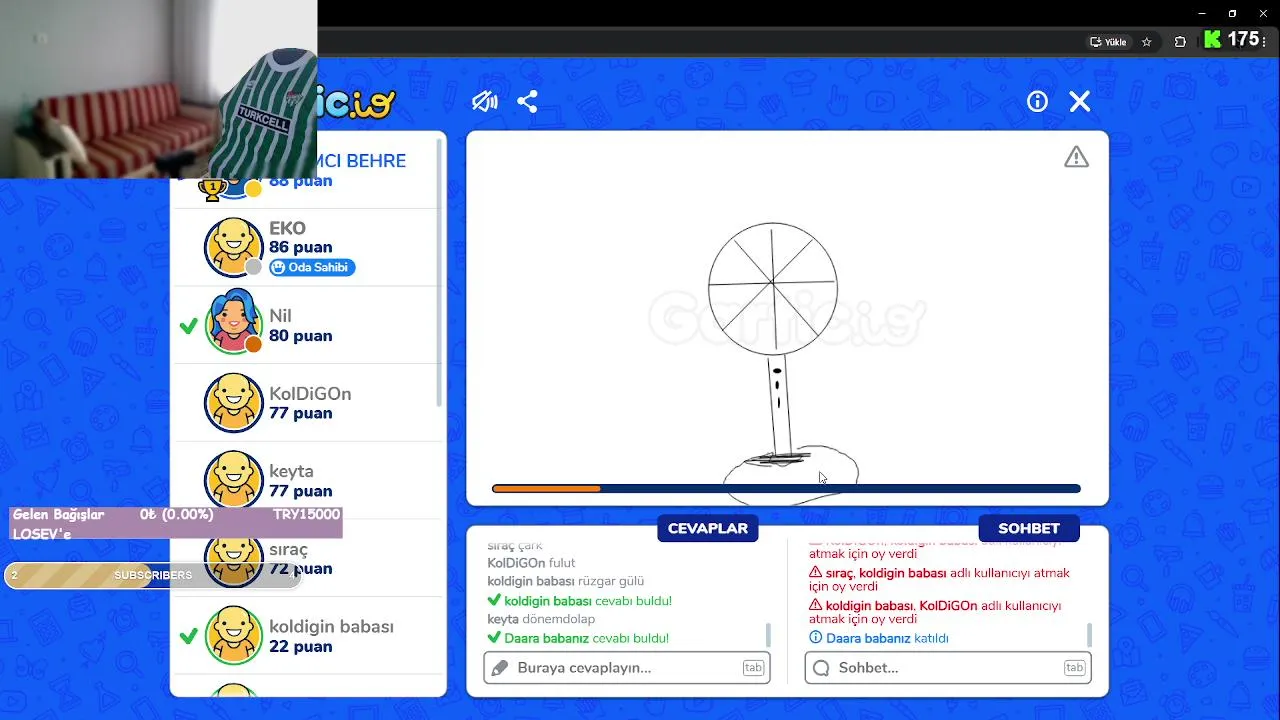Click the webcam overlay thumbnail

[x=159, y=89]
